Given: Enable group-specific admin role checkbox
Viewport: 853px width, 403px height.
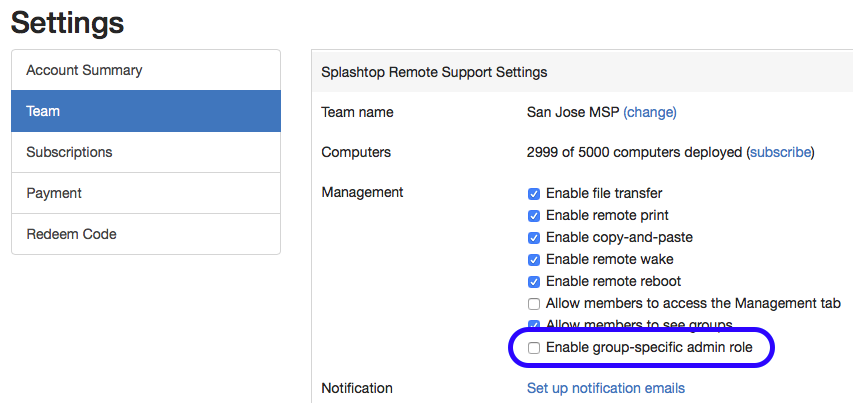Looking at the screenshot, I should [x=534, y=348].
